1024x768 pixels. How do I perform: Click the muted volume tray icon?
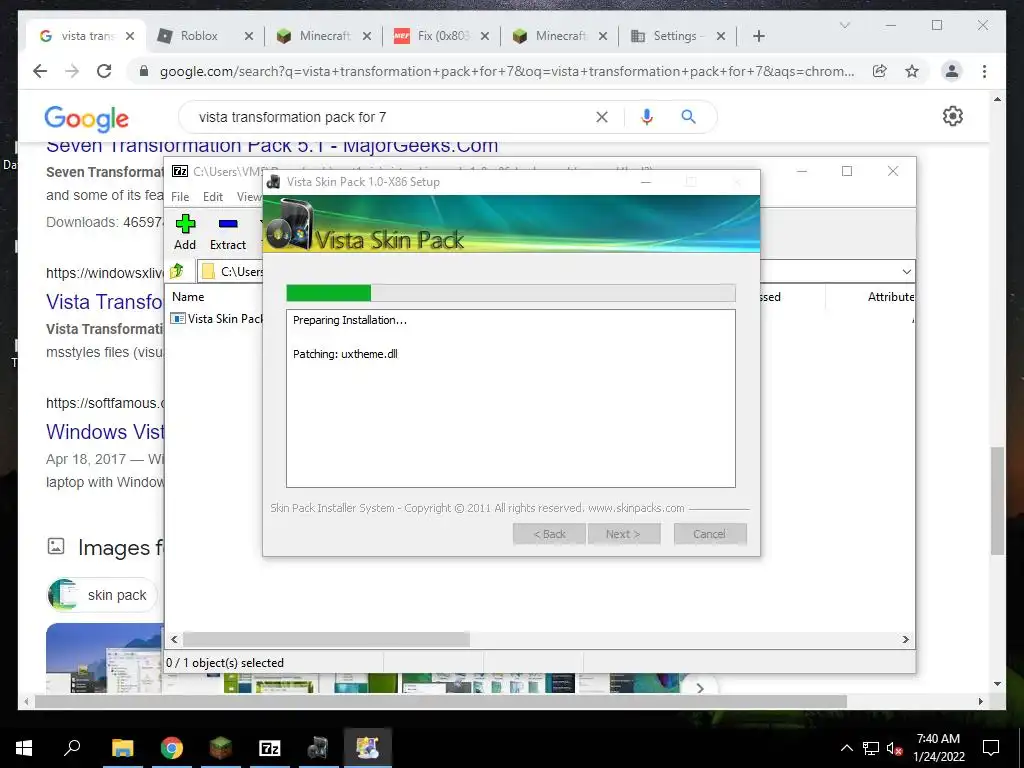click(894, 748)
